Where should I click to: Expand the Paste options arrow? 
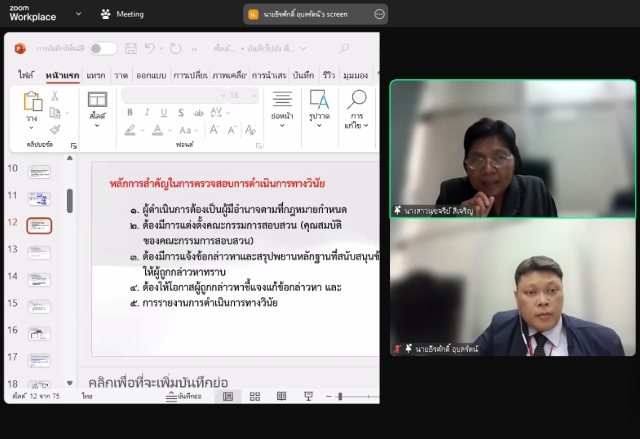coord(31,128)
